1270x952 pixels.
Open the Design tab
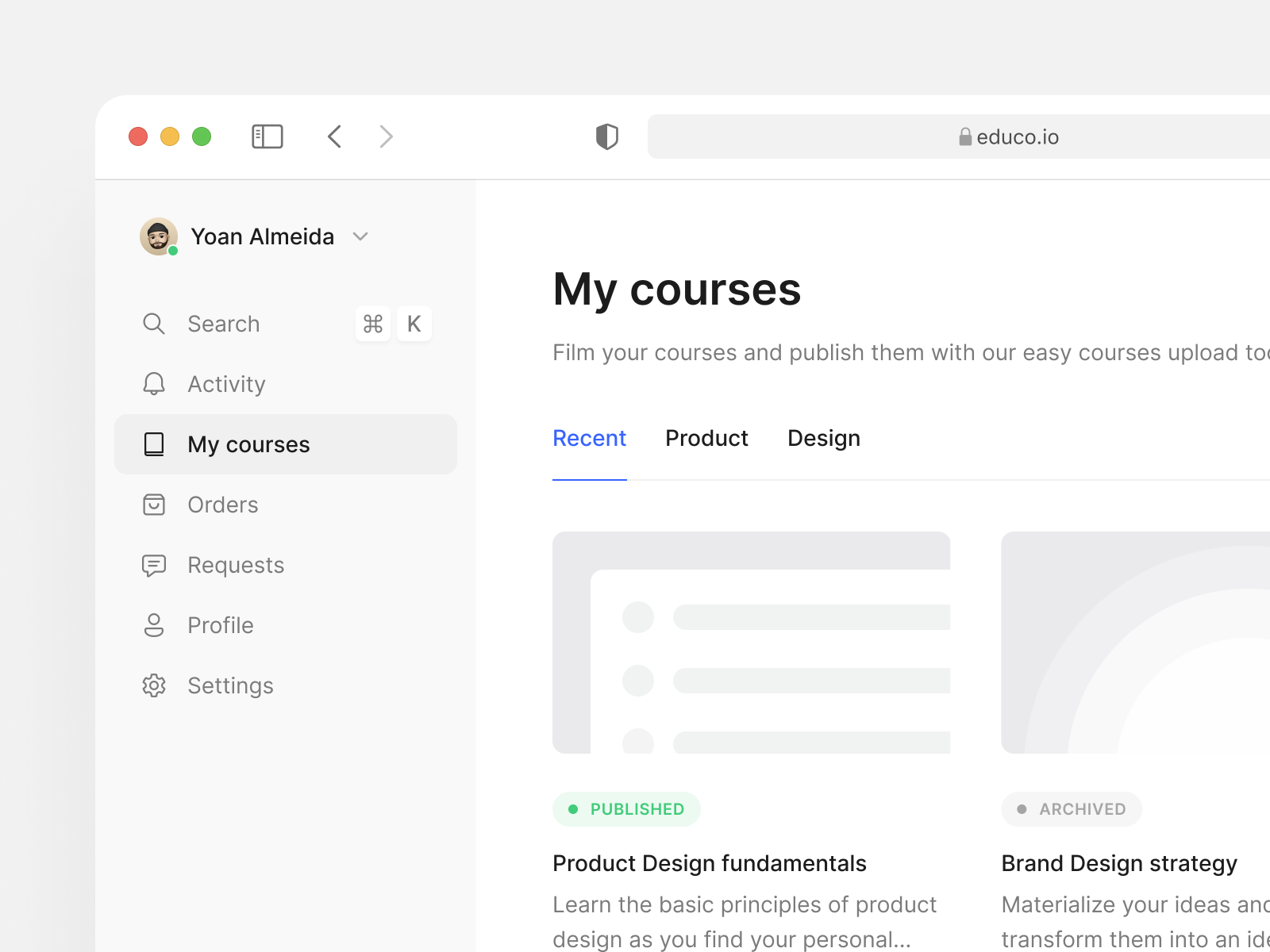click(x=824, y=438)
